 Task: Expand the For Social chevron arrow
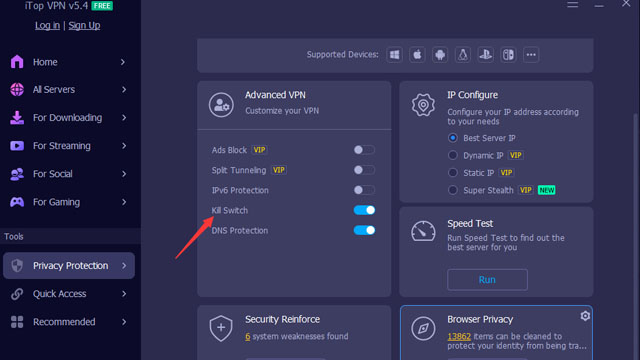pyautogui.click(x=124, y=174)
